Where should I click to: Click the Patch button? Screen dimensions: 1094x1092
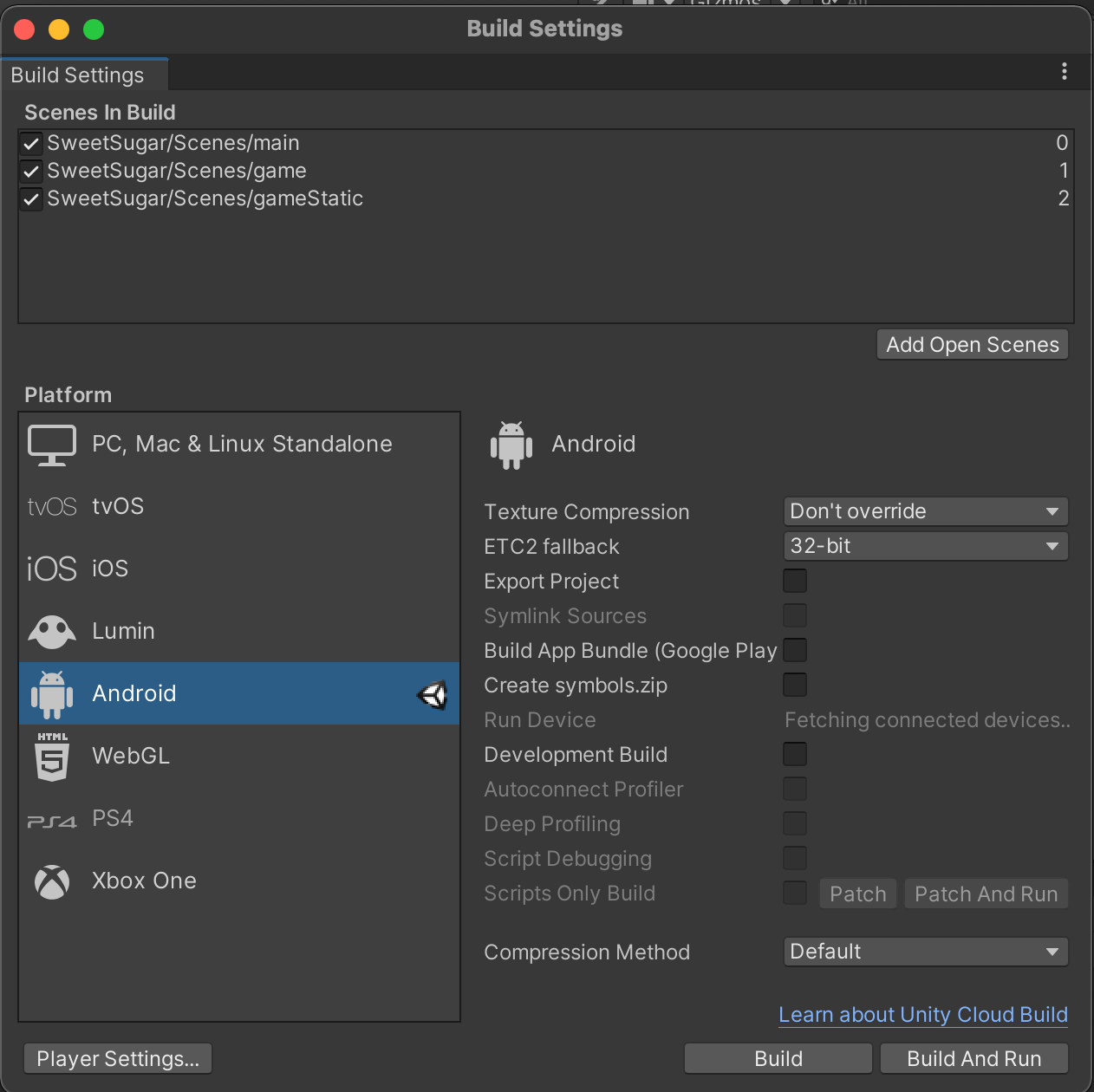(858, 894)
